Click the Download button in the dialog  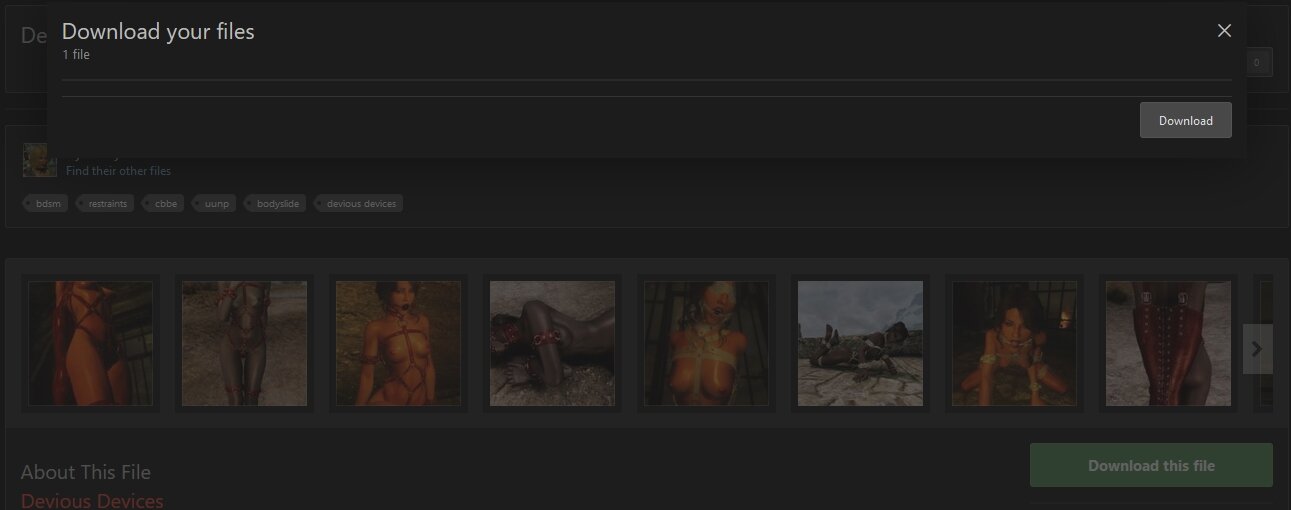pyautogui.click(x=1185, y=120)
